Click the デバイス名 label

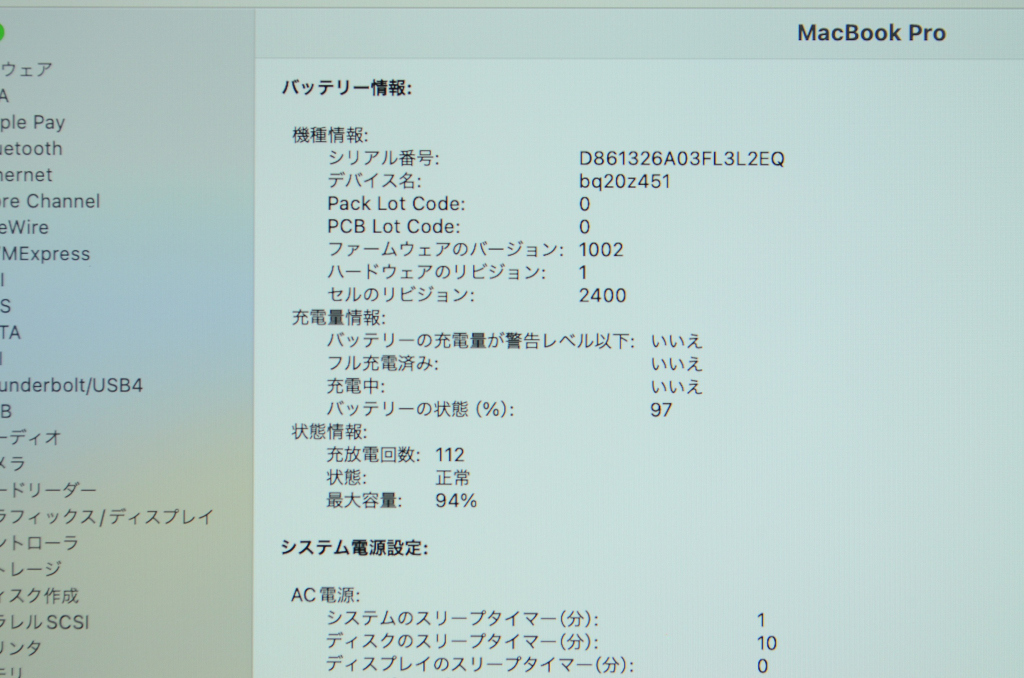pyautogui.click(x=374, y=181)
